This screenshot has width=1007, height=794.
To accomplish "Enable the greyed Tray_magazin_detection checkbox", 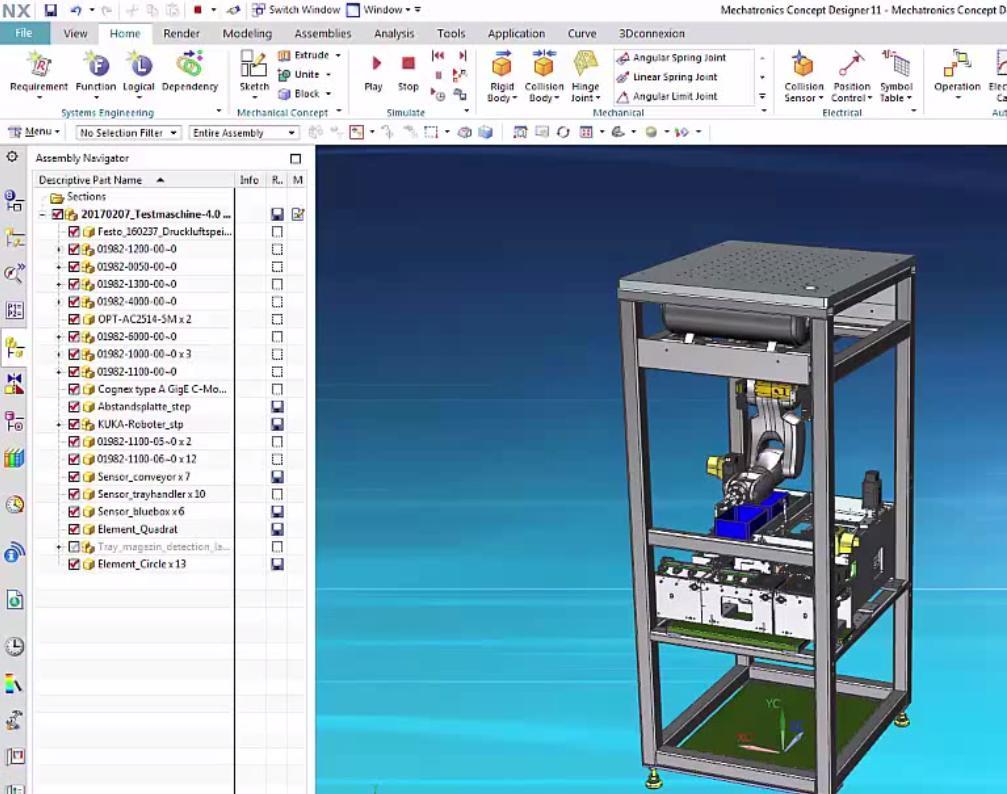I will pos(74,547).
